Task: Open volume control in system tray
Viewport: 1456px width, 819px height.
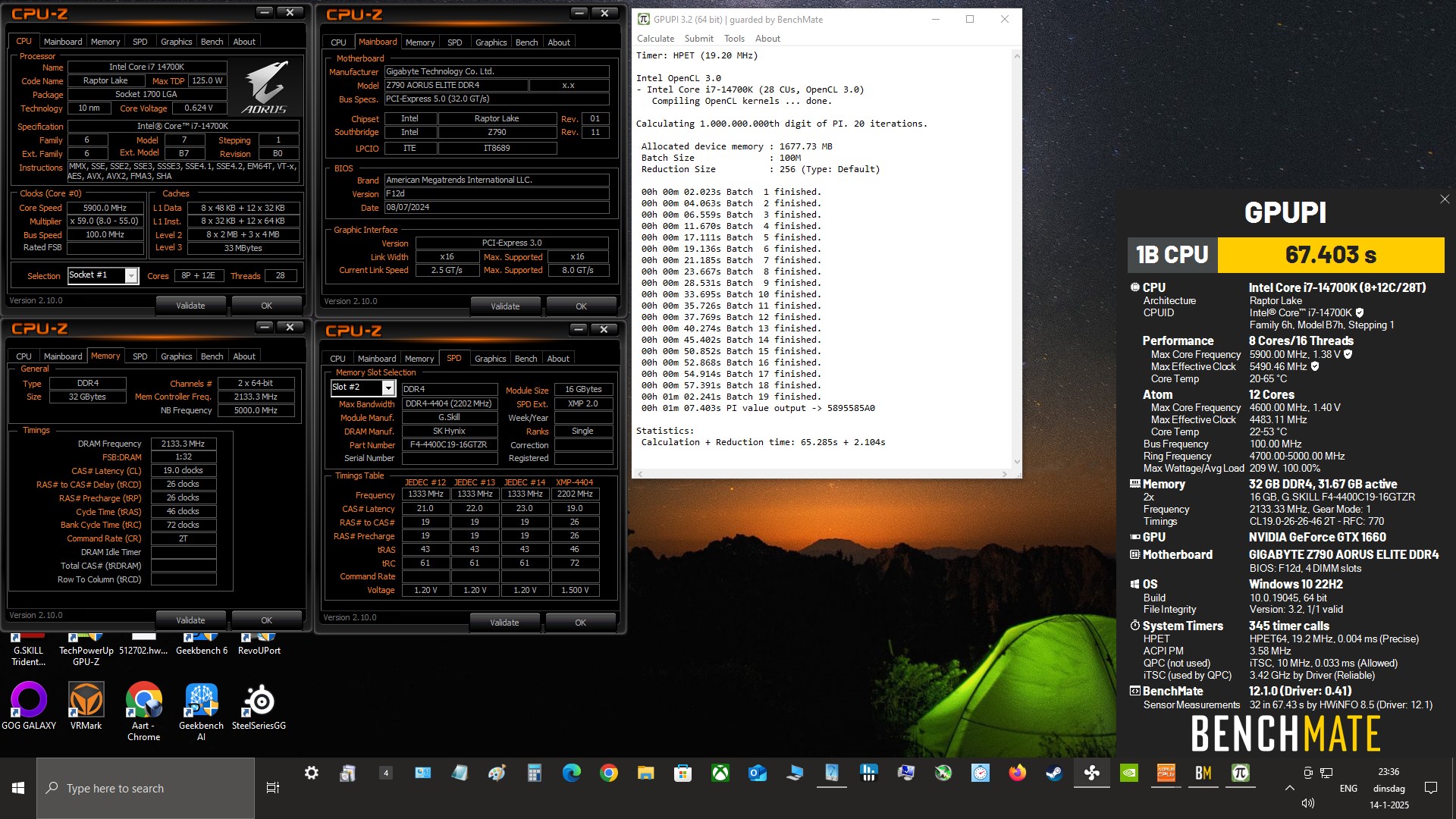Action: click(1307, 803)
